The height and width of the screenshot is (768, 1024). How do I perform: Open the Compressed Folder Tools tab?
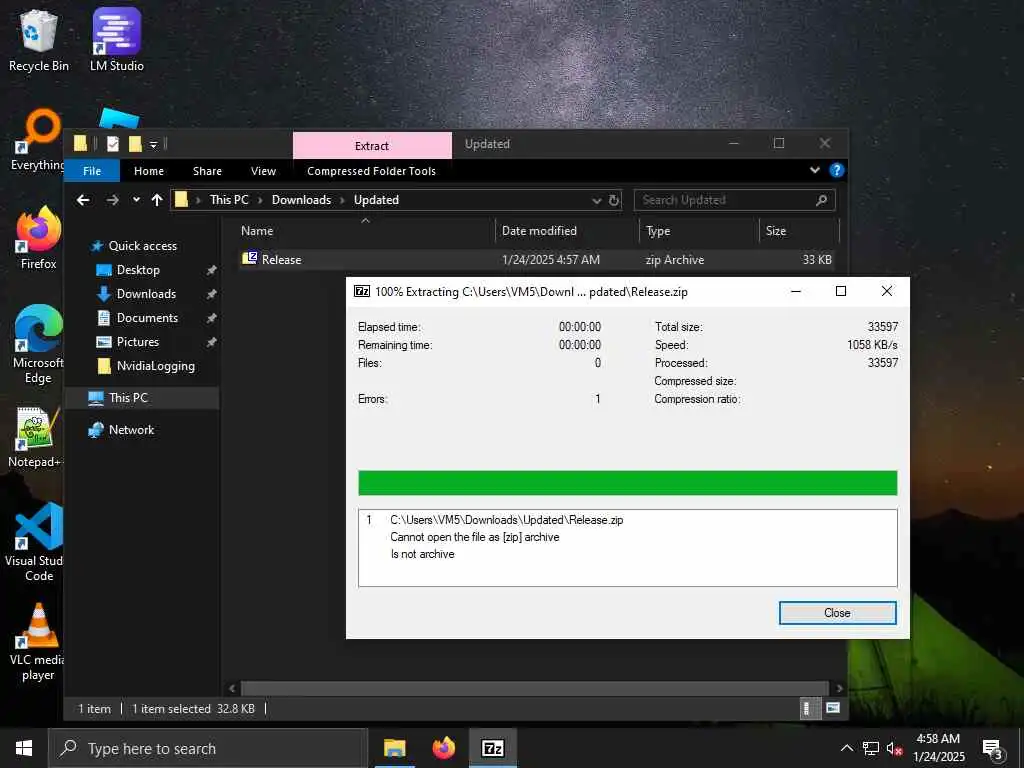point(371,171)
